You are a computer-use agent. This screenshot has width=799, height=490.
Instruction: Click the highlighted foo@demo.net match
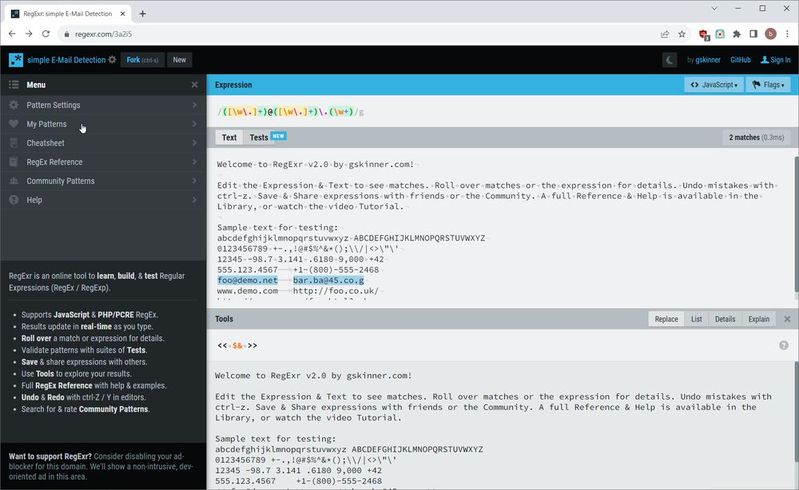(248, 280)
